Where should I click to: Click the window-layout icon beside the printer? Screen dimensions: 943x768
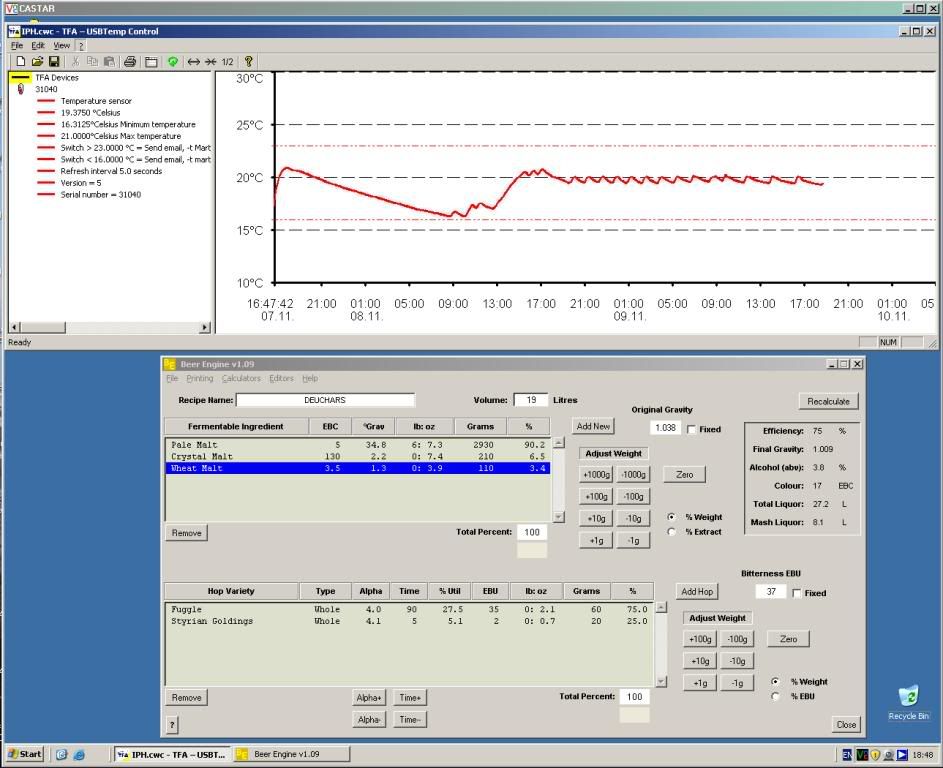pyautogui.click(x=151, y=61)
